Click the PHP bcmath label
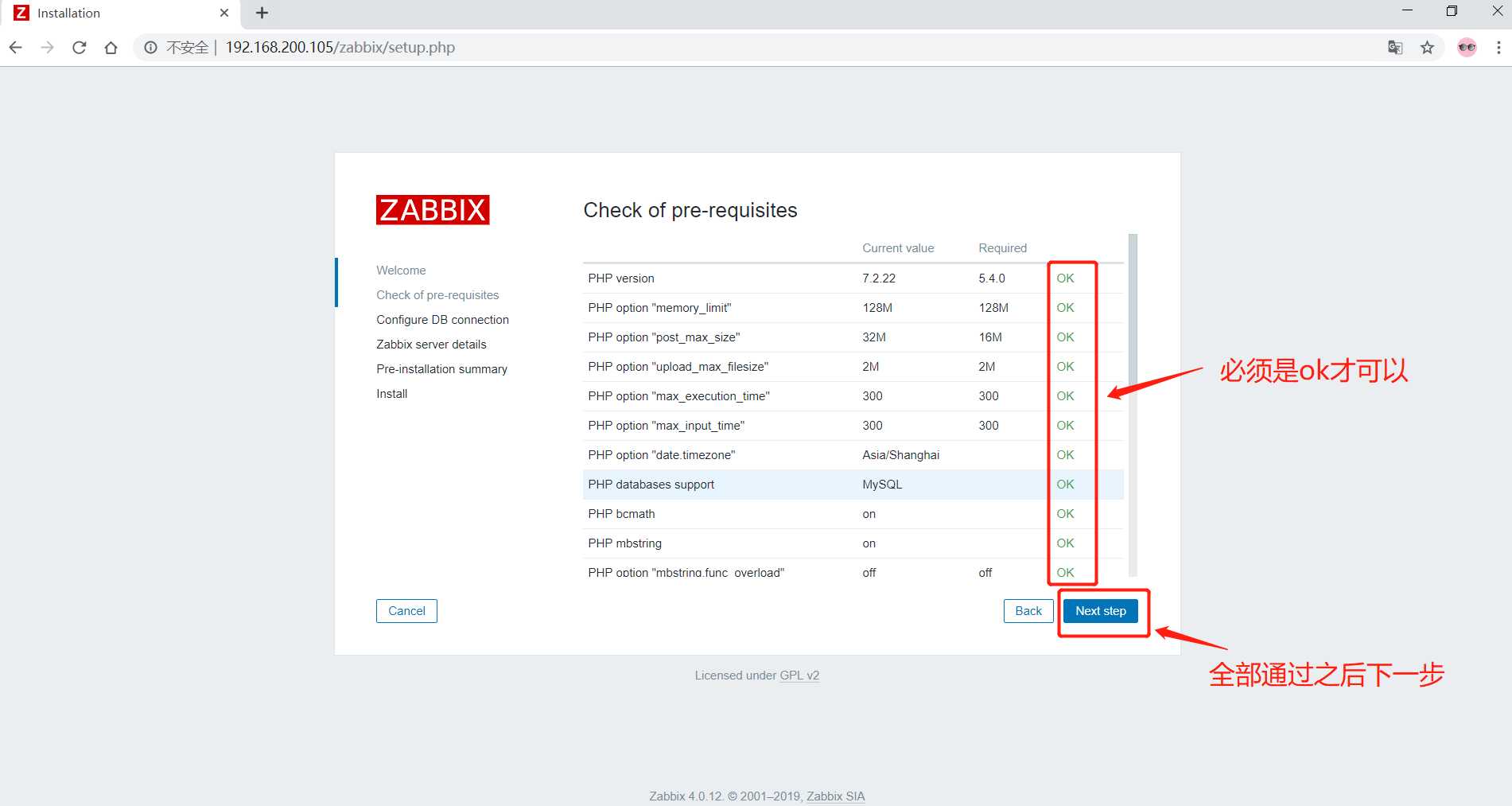The image size is (1512, 806). [621, 514]
